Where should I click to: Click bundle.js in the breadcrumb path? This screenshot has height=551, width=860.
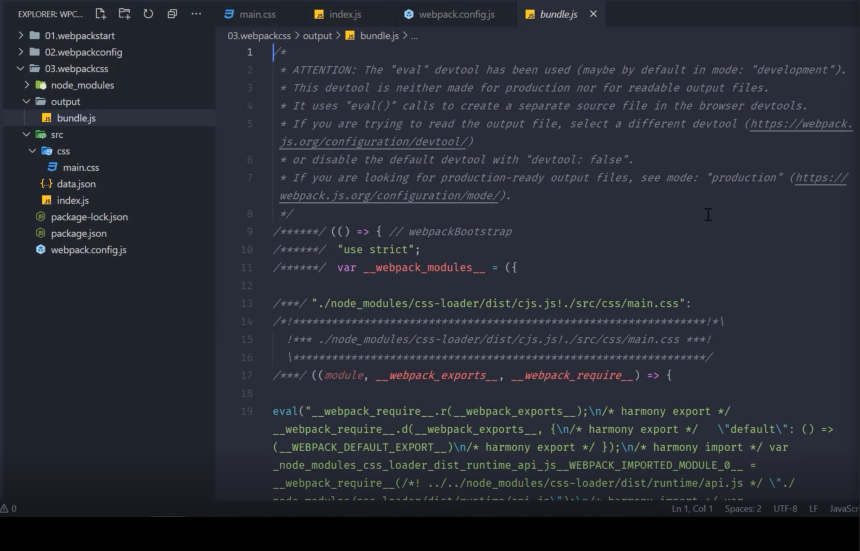point(379,36)
